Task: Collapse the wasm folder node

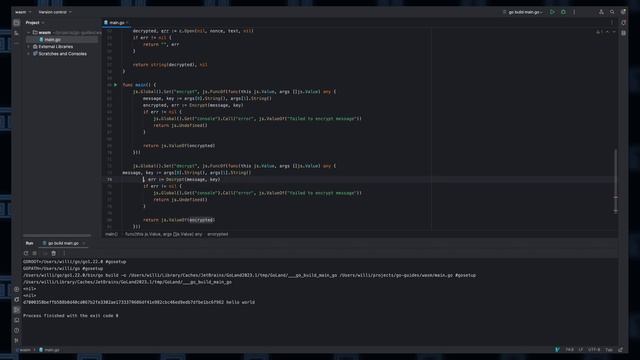Action: pos(29,33)
